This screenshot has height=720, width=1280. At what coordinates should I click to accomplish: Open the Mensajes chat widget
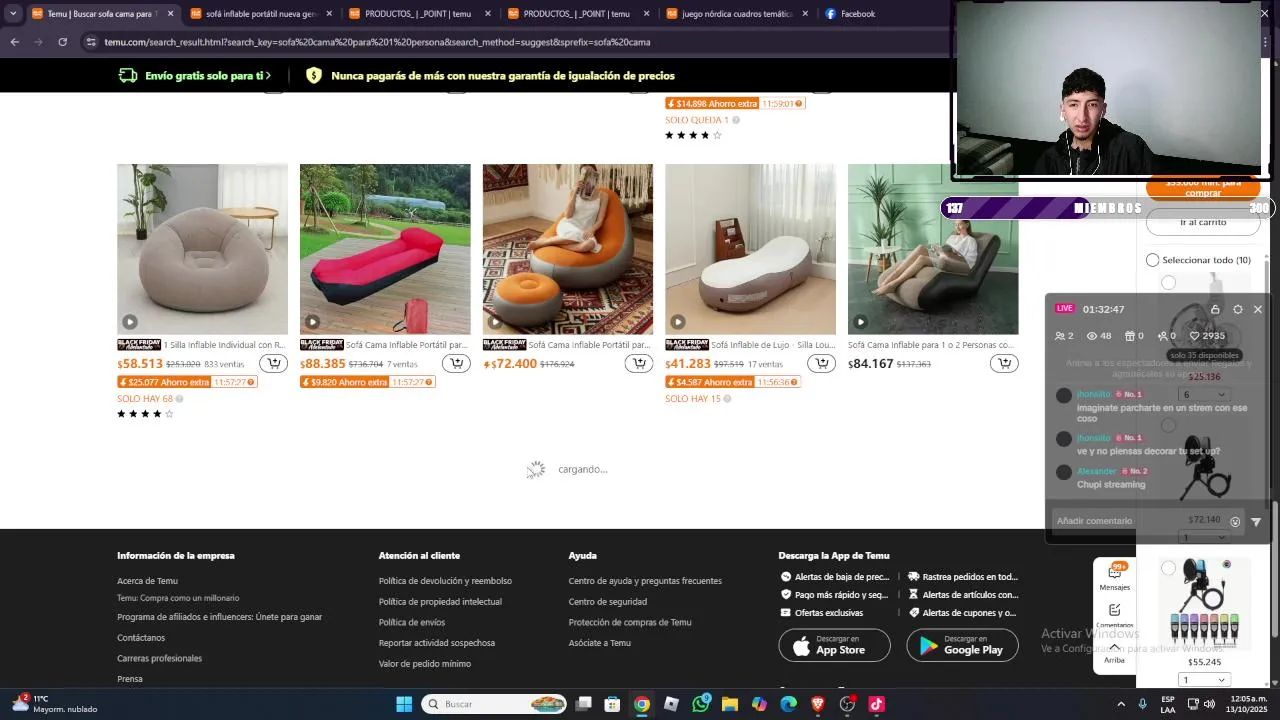pos(1114,577)
